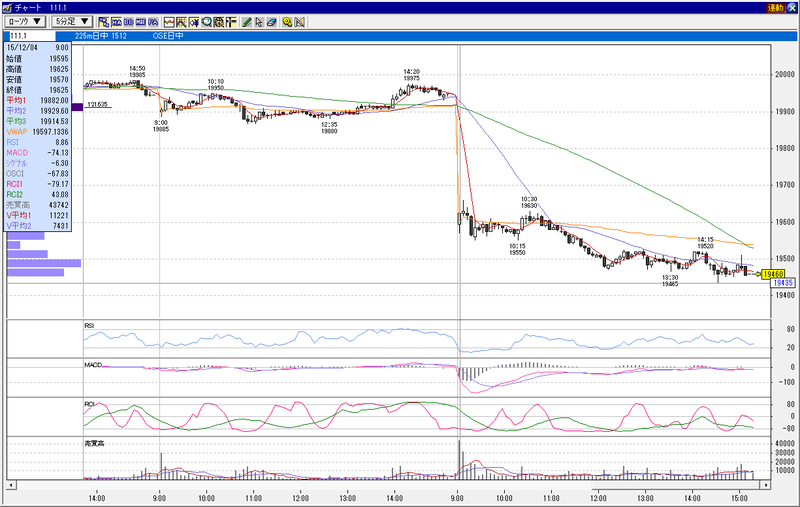Click the linked-boxes icon after 5分足
800x507 pixels.
(x=104, y=22)
